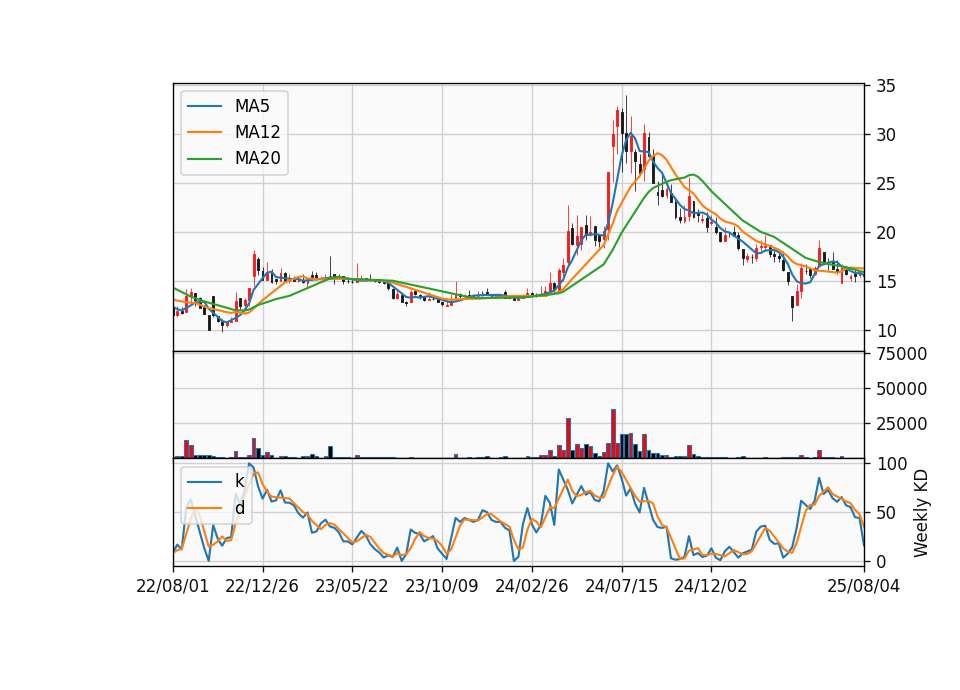The height and width of the screenshot is (690, 960).
Task: Click the k legend entry
Action: coord(216,481)
